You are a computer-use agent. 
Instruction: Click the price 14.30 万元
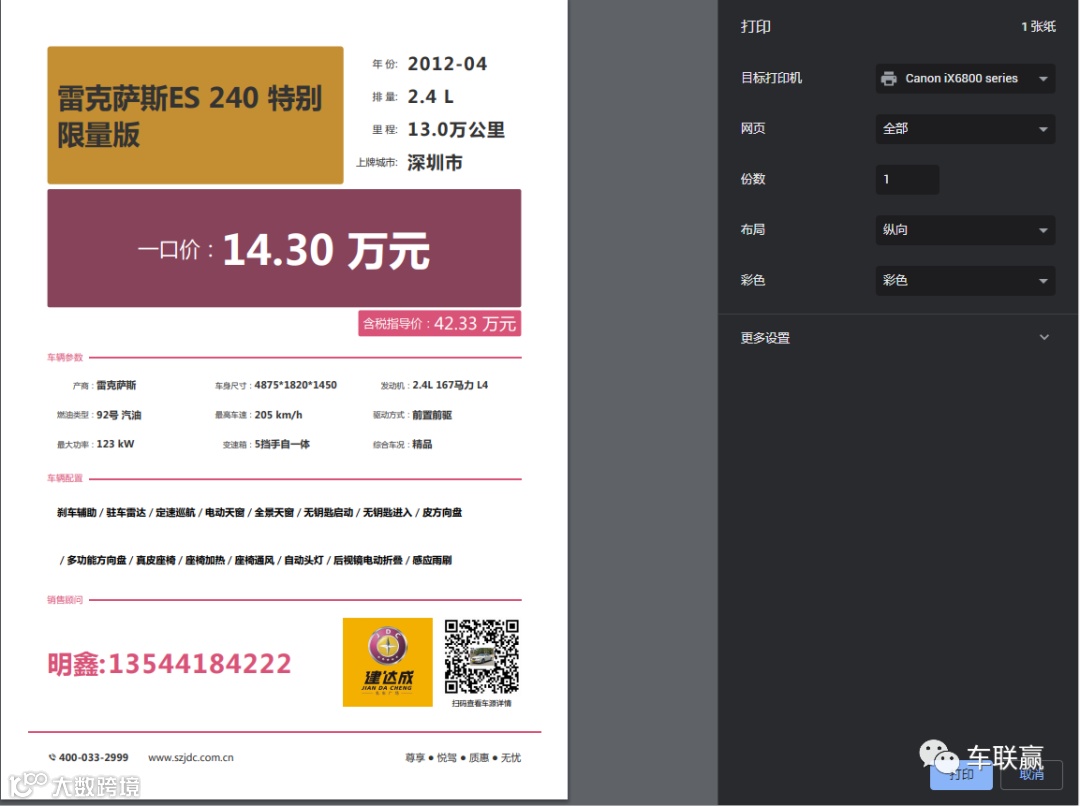326,249
